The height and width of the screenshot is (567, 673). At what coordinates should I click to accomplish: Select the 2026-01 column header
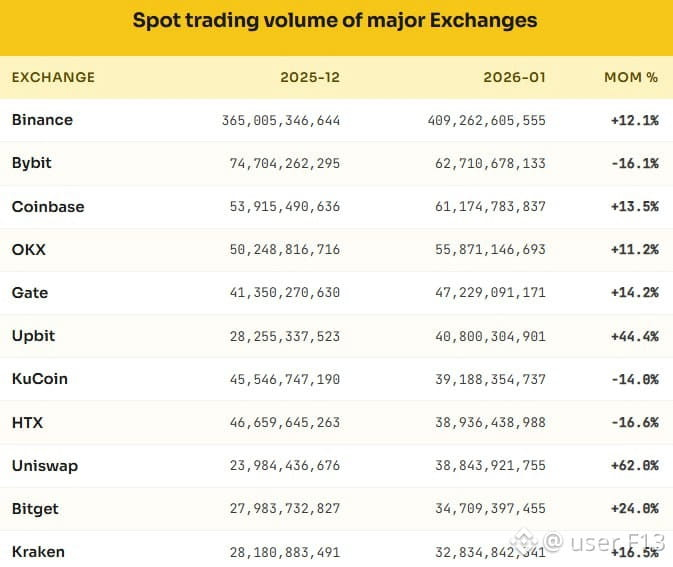tap(514, 77)
